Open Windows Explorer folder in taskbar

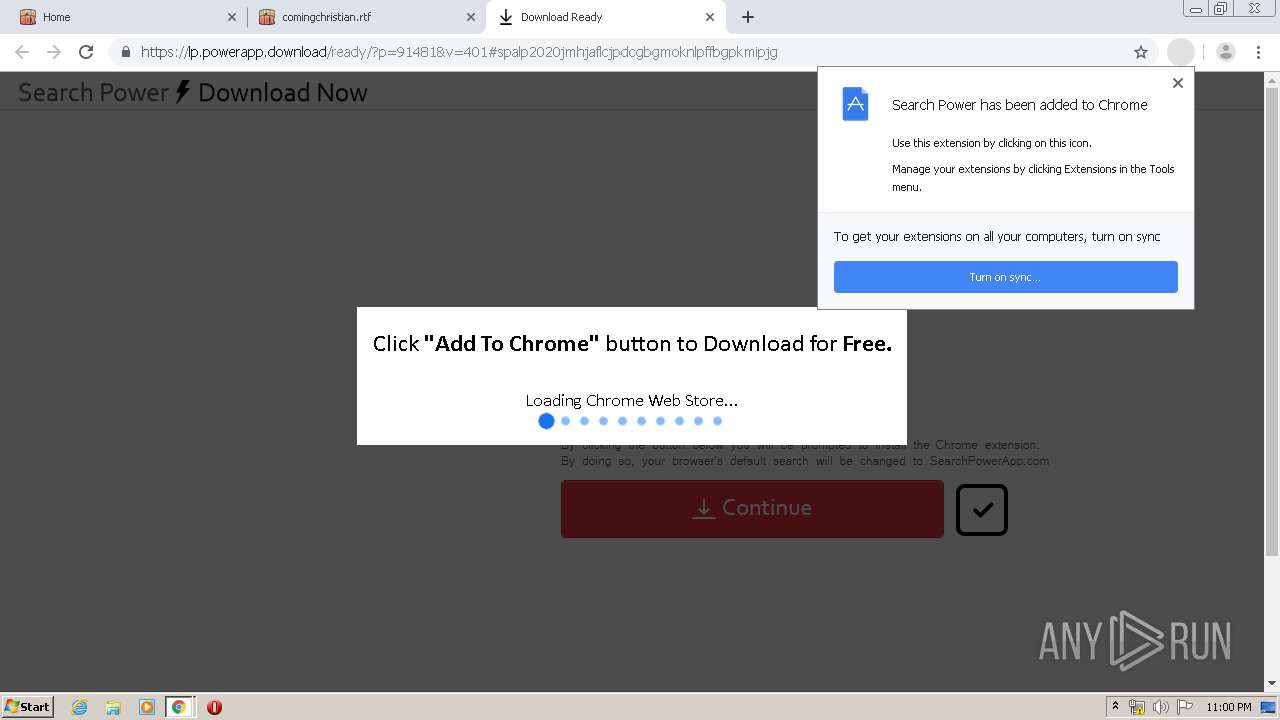pos(113,707)
